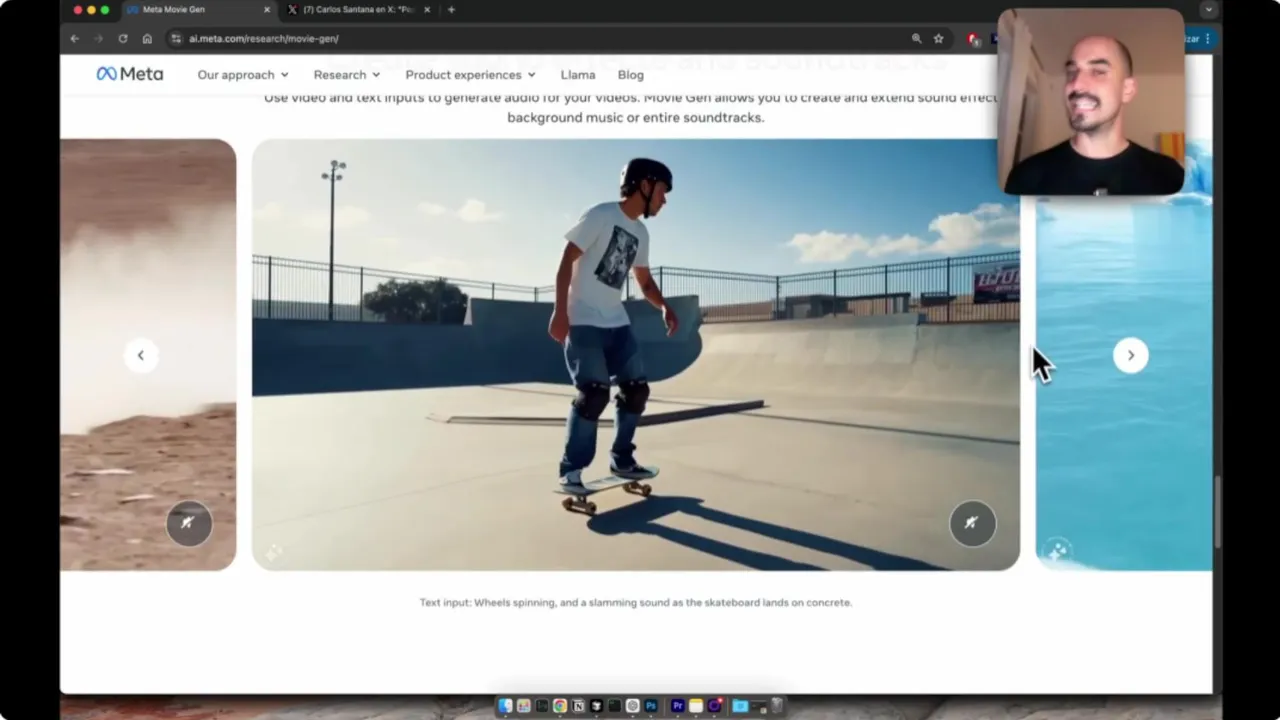The image size is (1280, 720).
Task: Show the next carousel video
Action: 1131,355
